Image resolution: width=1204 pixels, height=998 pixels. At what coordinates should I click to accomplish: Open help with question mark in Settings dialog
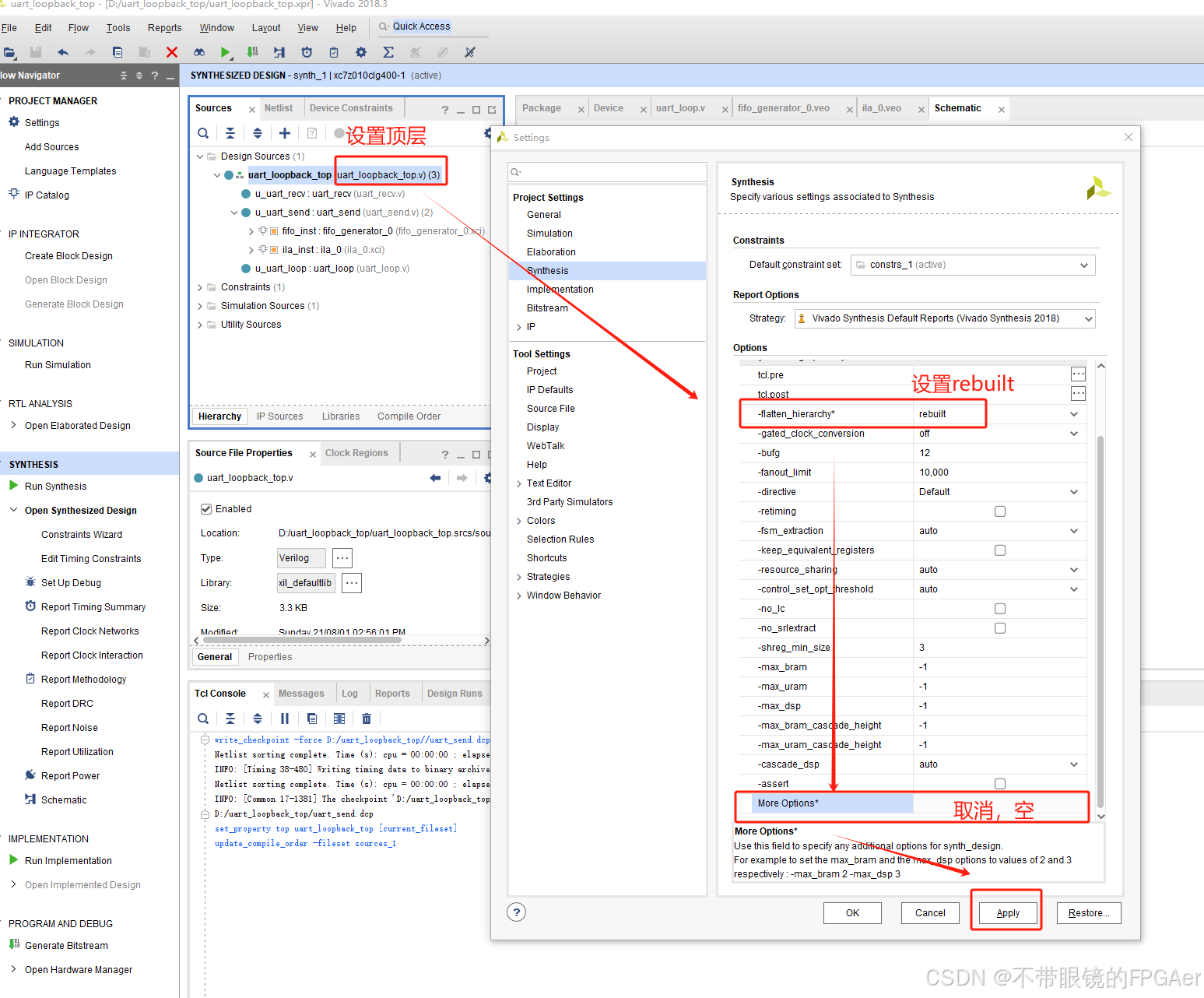coord(517,912)
